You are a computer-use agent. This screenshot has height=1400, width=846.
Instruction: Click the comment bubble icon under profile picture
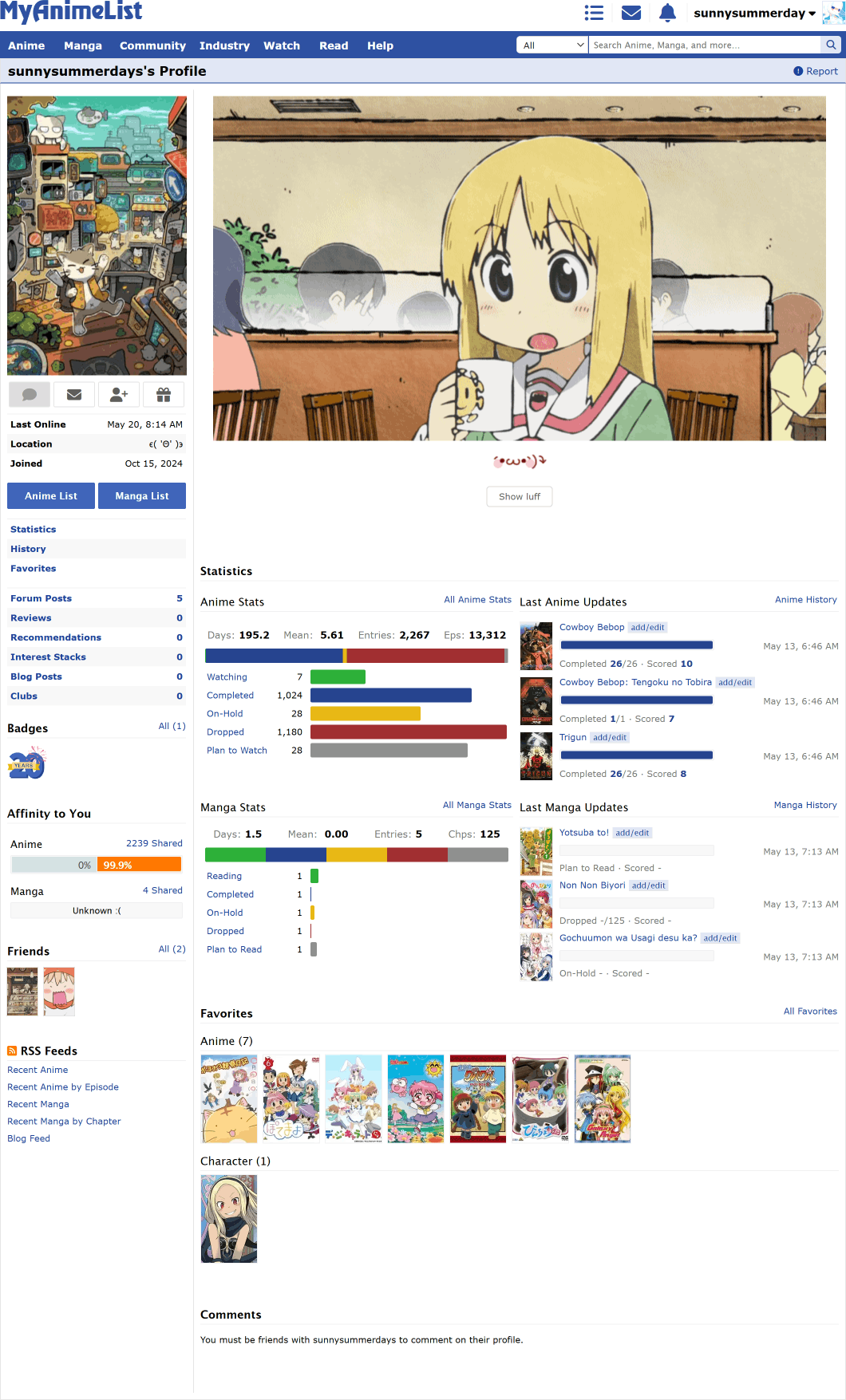[x=30, y=394]
